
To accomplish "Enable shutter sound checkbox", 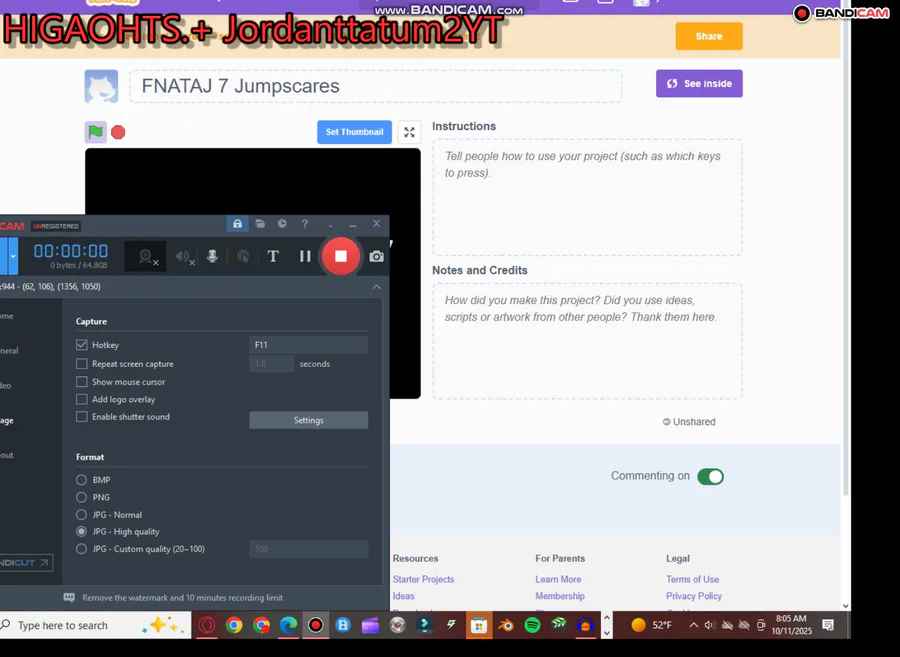I will [82, 417].
